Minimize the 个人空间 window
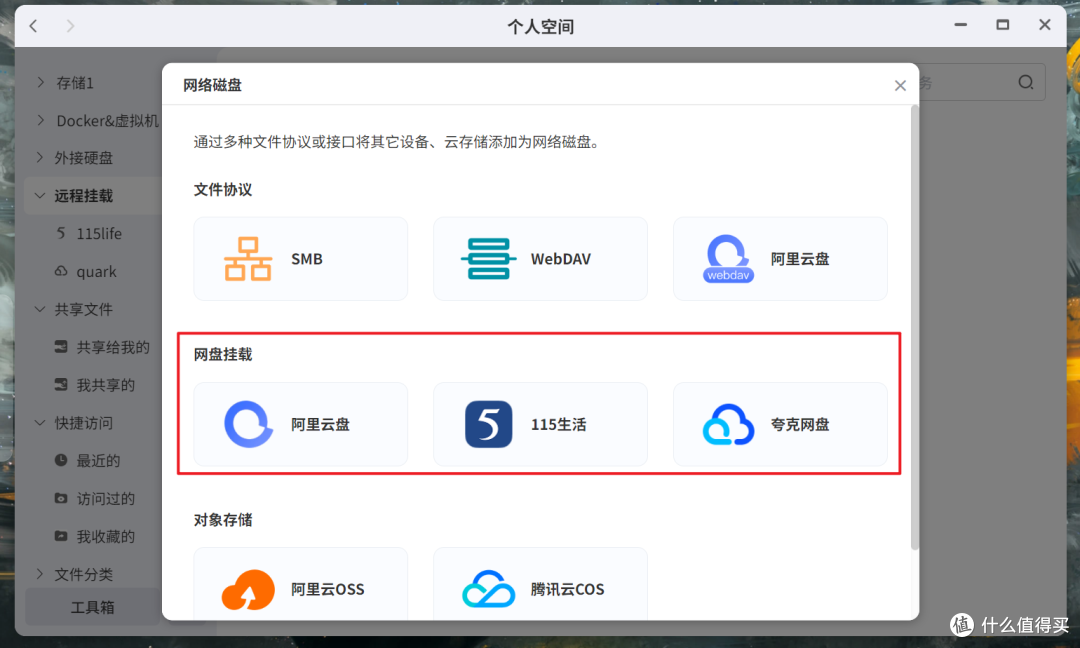The width and height of the screenshot is (1080, 648). (x=960, y=25)
